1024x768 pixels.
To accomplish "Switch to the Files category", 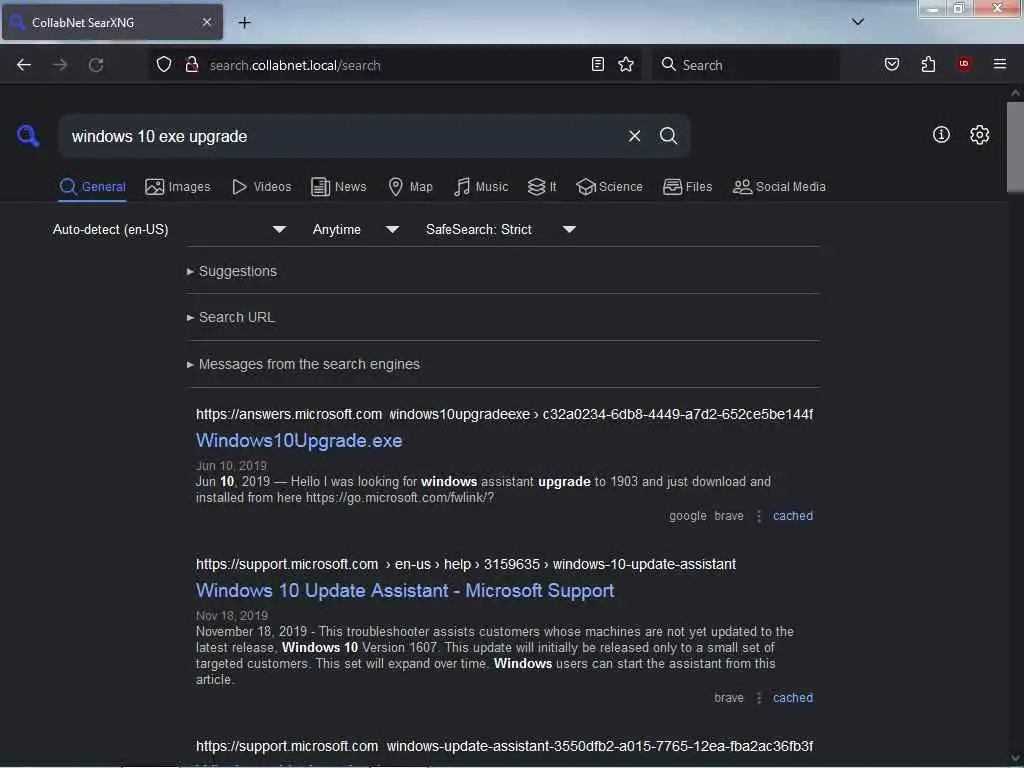I will (x=687, y=187).
